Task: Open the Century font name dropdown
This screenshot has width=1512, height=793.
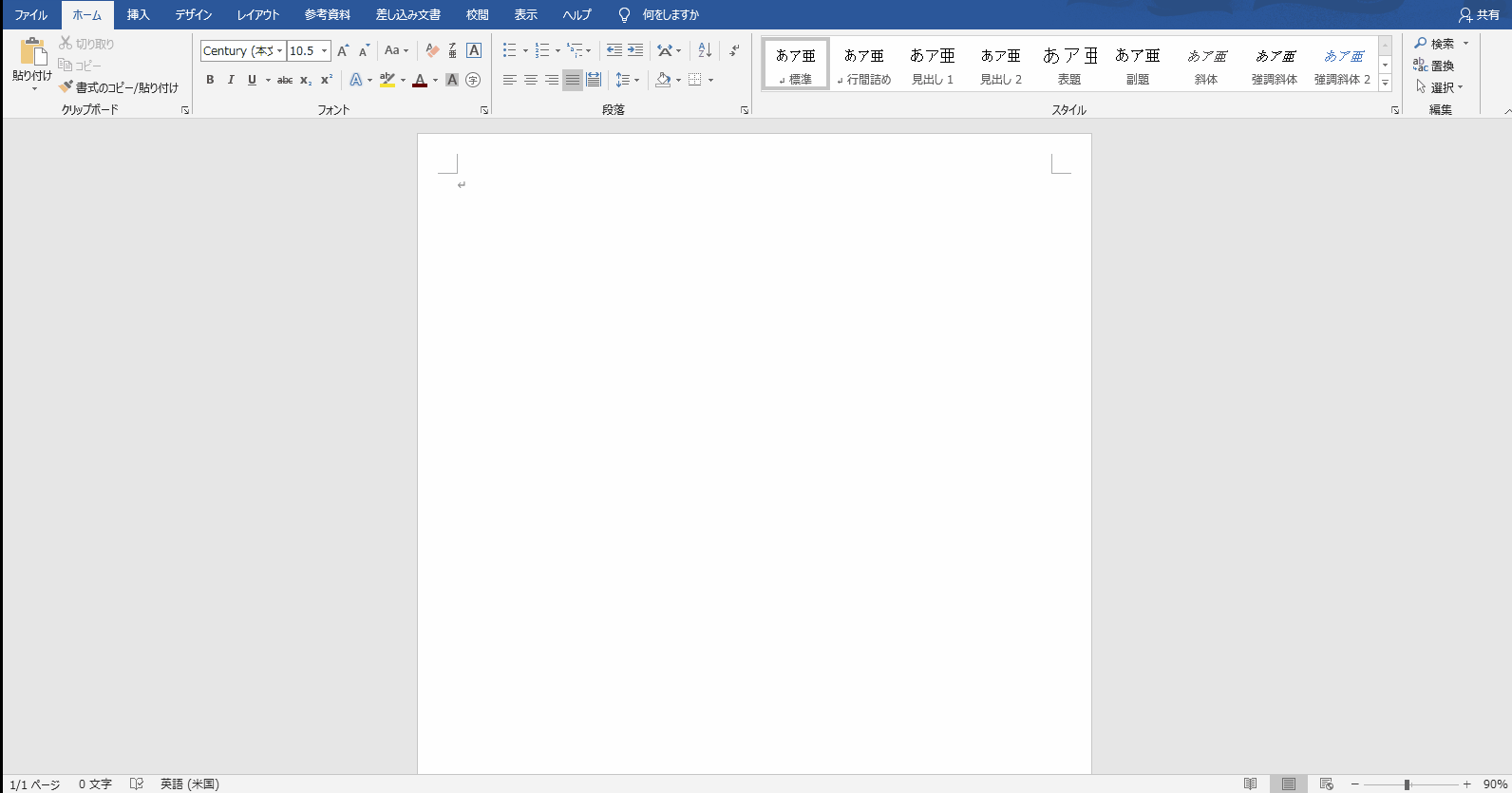Action: 279,51
